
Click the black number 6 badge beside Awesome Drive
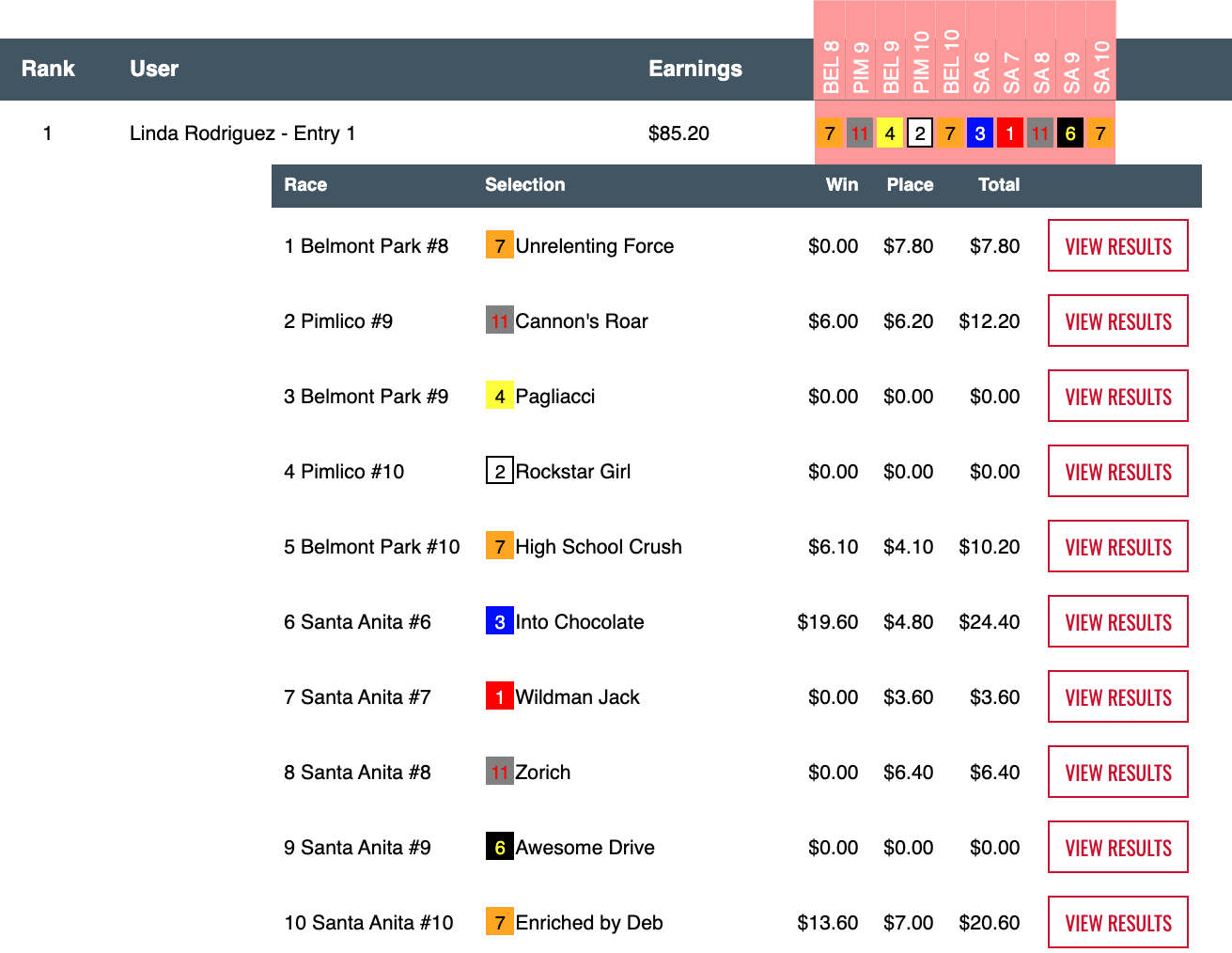tap(499, 847)
